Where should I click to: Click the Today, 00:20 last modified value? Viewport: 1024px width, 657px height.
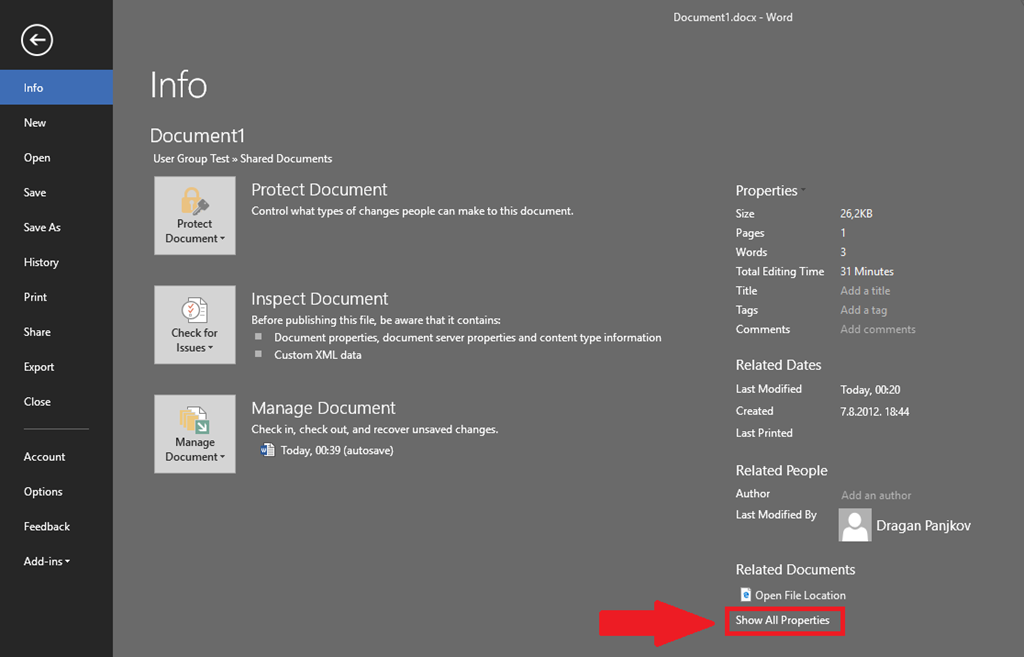click(870, 390)
